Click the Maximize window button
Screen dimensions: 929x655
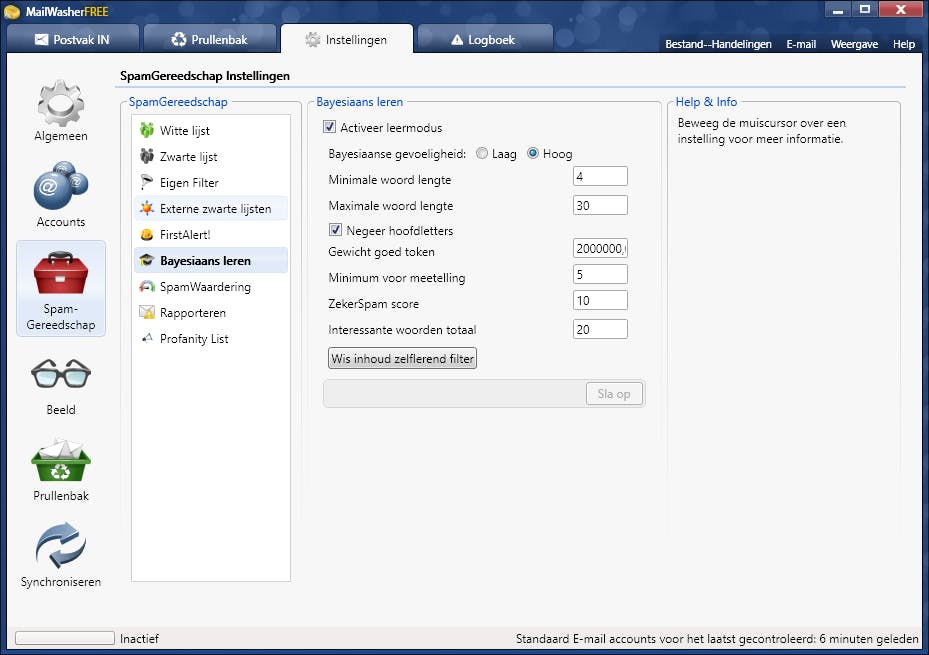865,9
